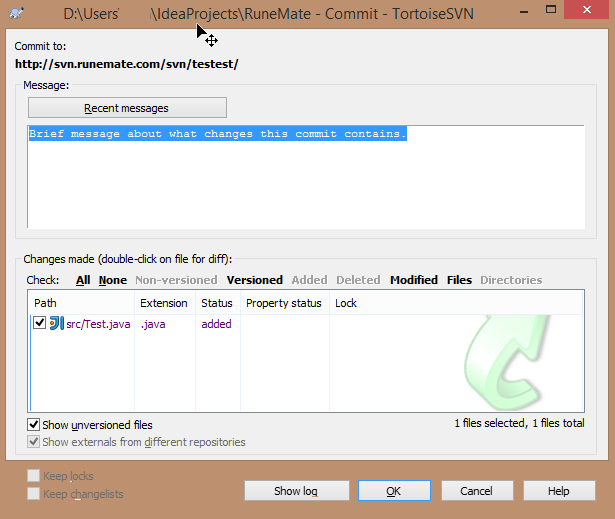Viewport: 615px width, 519px height.
Task: Select the src/Test.java path text
Action: (98, 324)
